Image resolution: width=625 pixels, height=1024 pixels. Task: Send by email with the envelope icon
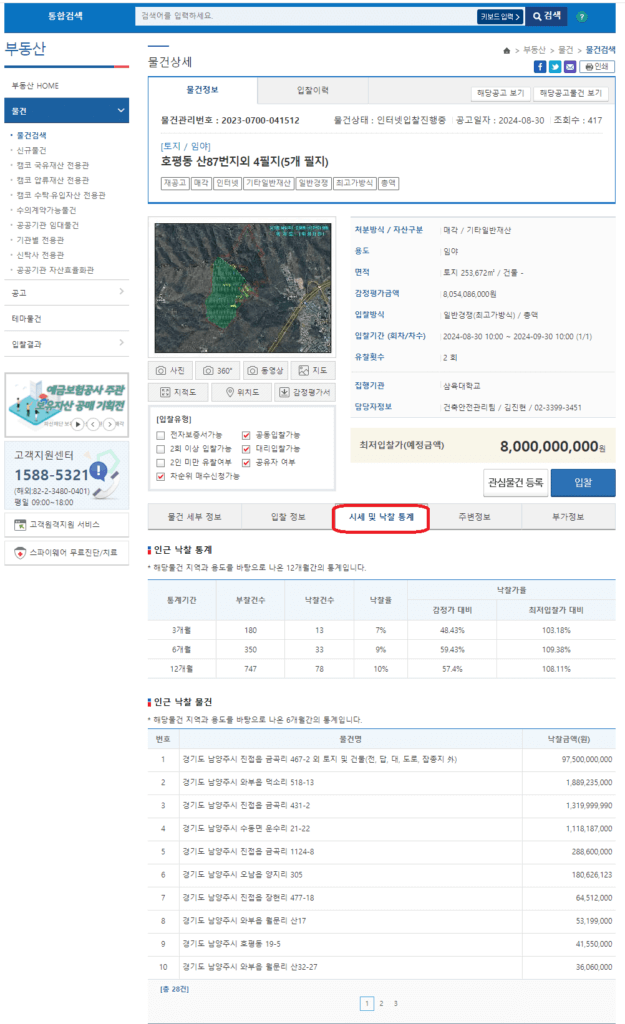click(570, 67)
